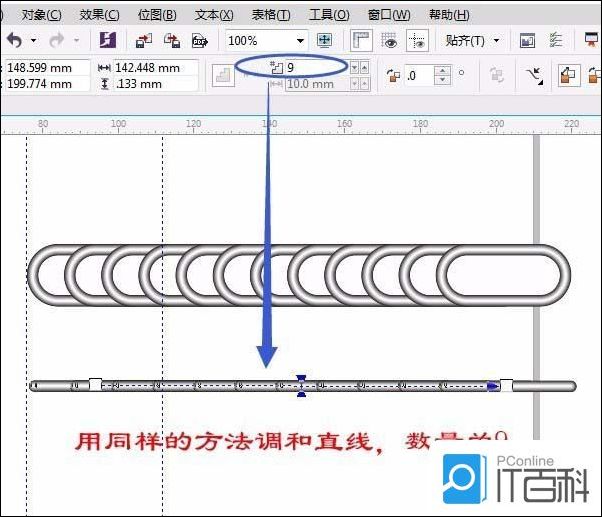Click the blue blend acceleration marker
Screen dimensions: 602x517
point(302,386)
